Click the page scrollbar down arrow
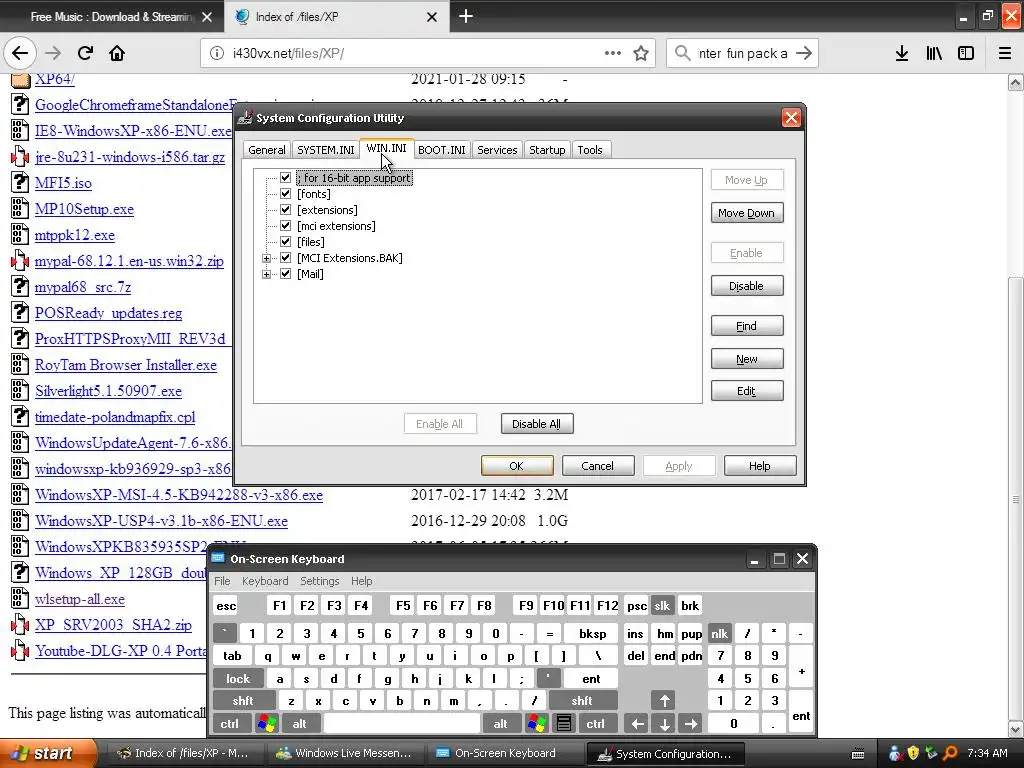This screenshot has height=768, width=1024. click(1015, 729)
